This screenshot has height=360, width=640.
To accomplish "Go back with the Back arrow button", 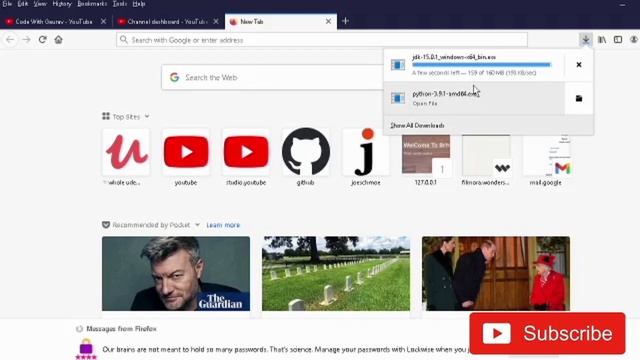I will tap(10, 40).
